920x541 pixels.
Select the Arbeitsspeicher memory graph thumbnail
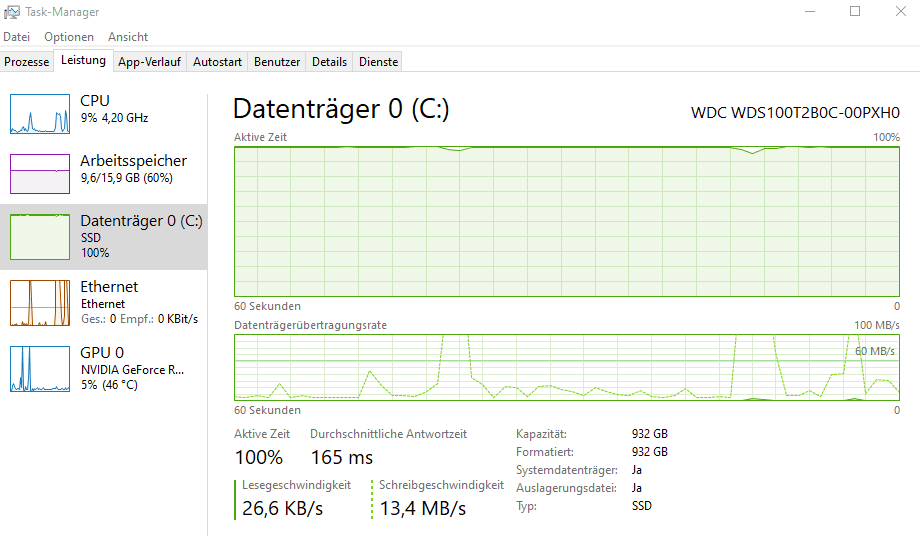(40, 174)
